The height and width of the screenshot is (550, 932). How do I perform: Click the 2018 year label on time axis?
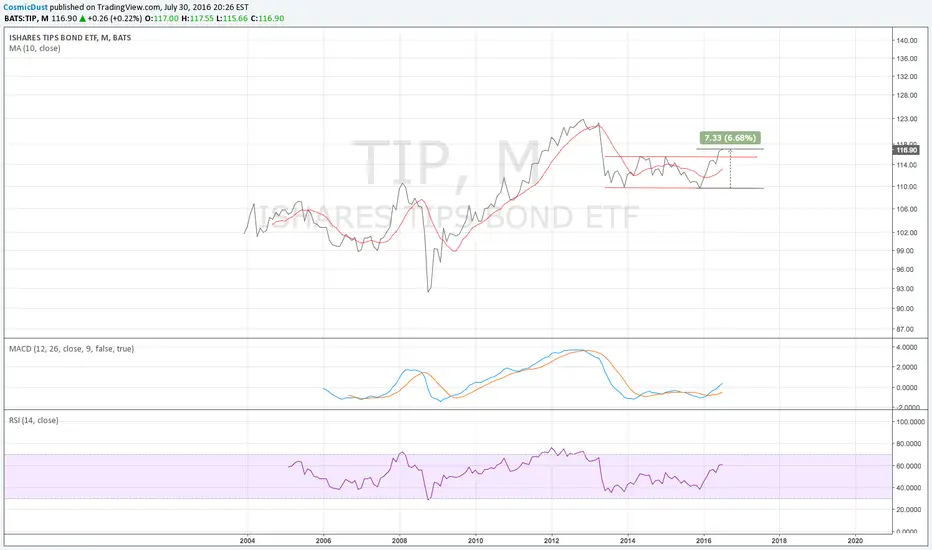[779, 540]
